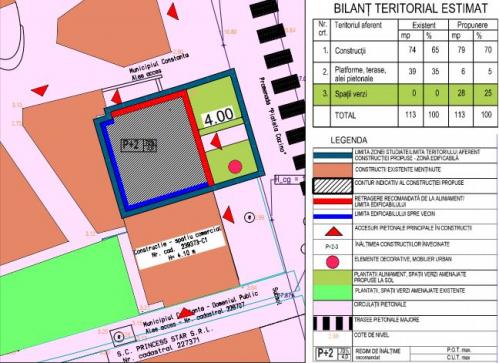
Task: Click the 'Existent' column header
Action: pos(423,25)
